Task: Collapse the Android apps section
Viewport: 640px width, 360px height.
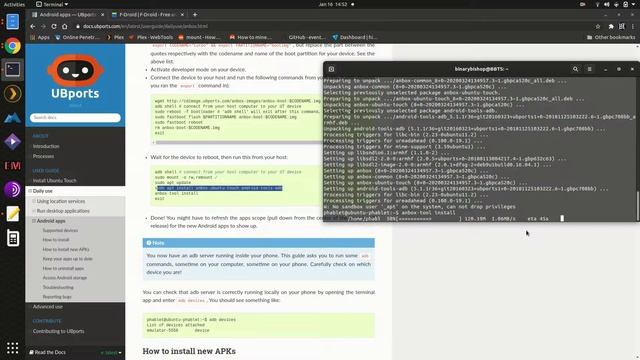Action: (x=34, y=221)
